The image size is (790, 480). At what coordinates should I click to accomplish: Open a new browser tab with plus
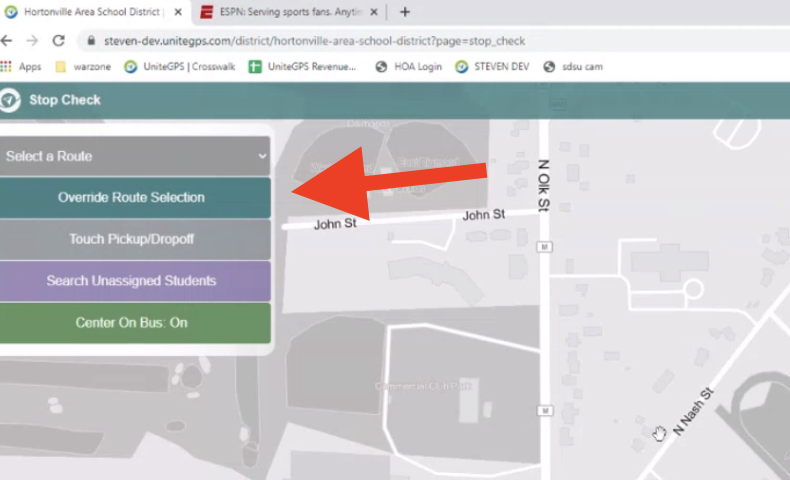(x=405, y=12)
